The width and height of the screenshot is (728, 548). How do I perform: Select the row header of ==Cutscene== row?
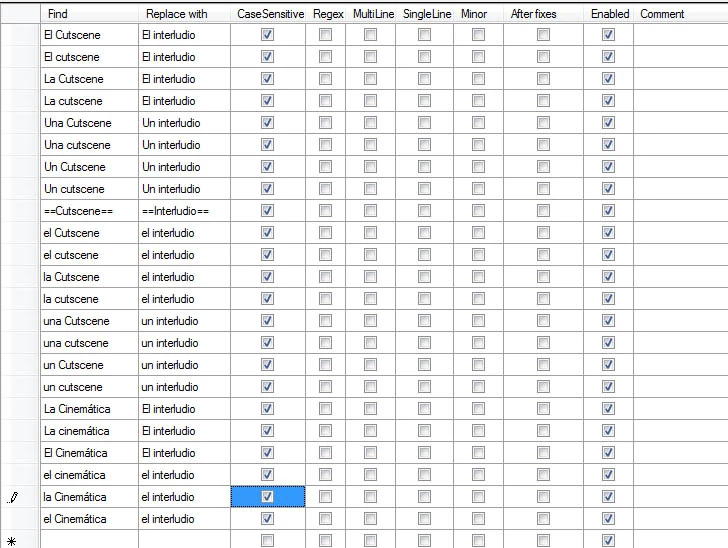[19, 211]
